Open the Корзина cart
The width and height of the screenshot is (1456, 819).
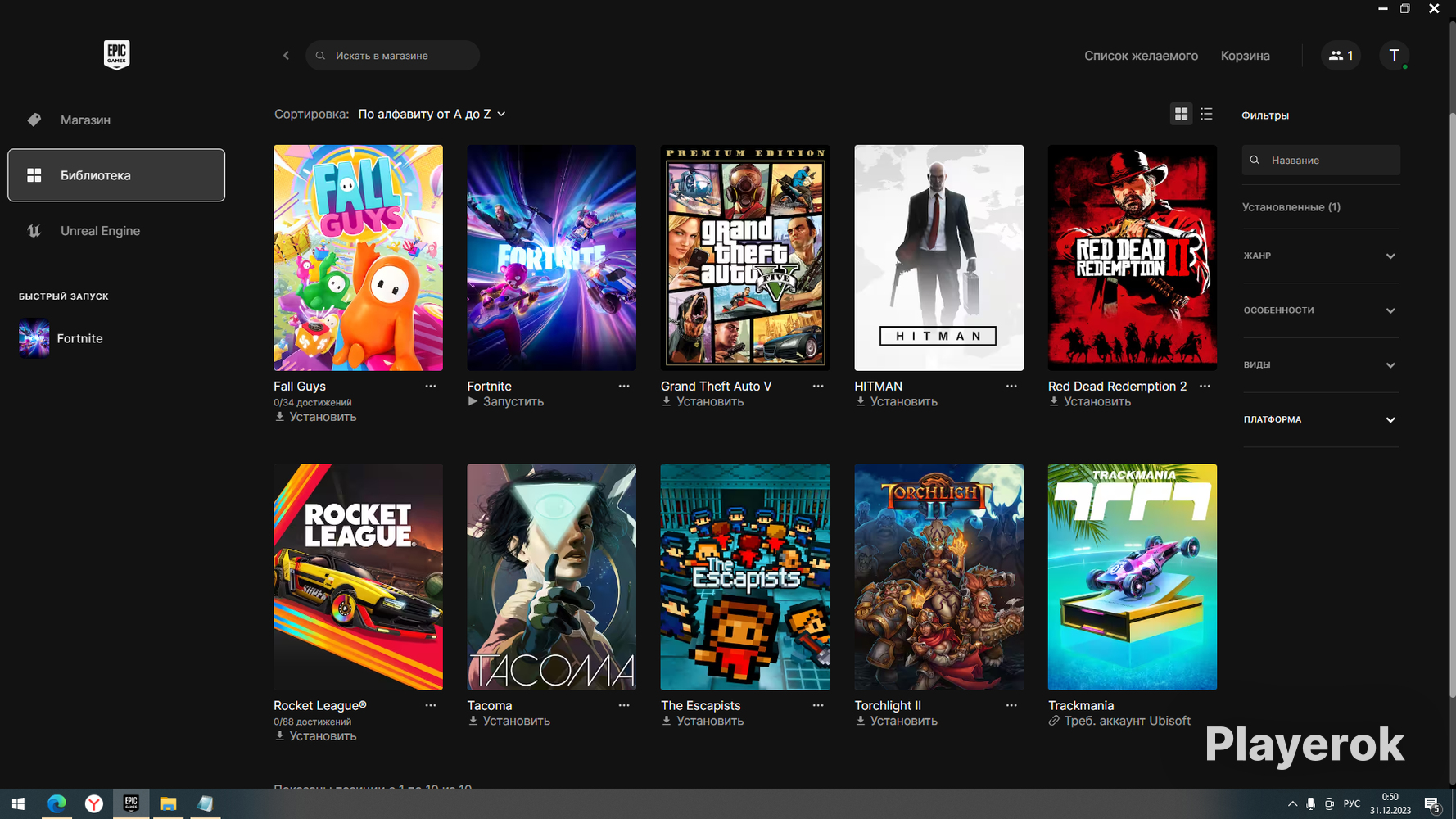click(x=1245, y=56)
